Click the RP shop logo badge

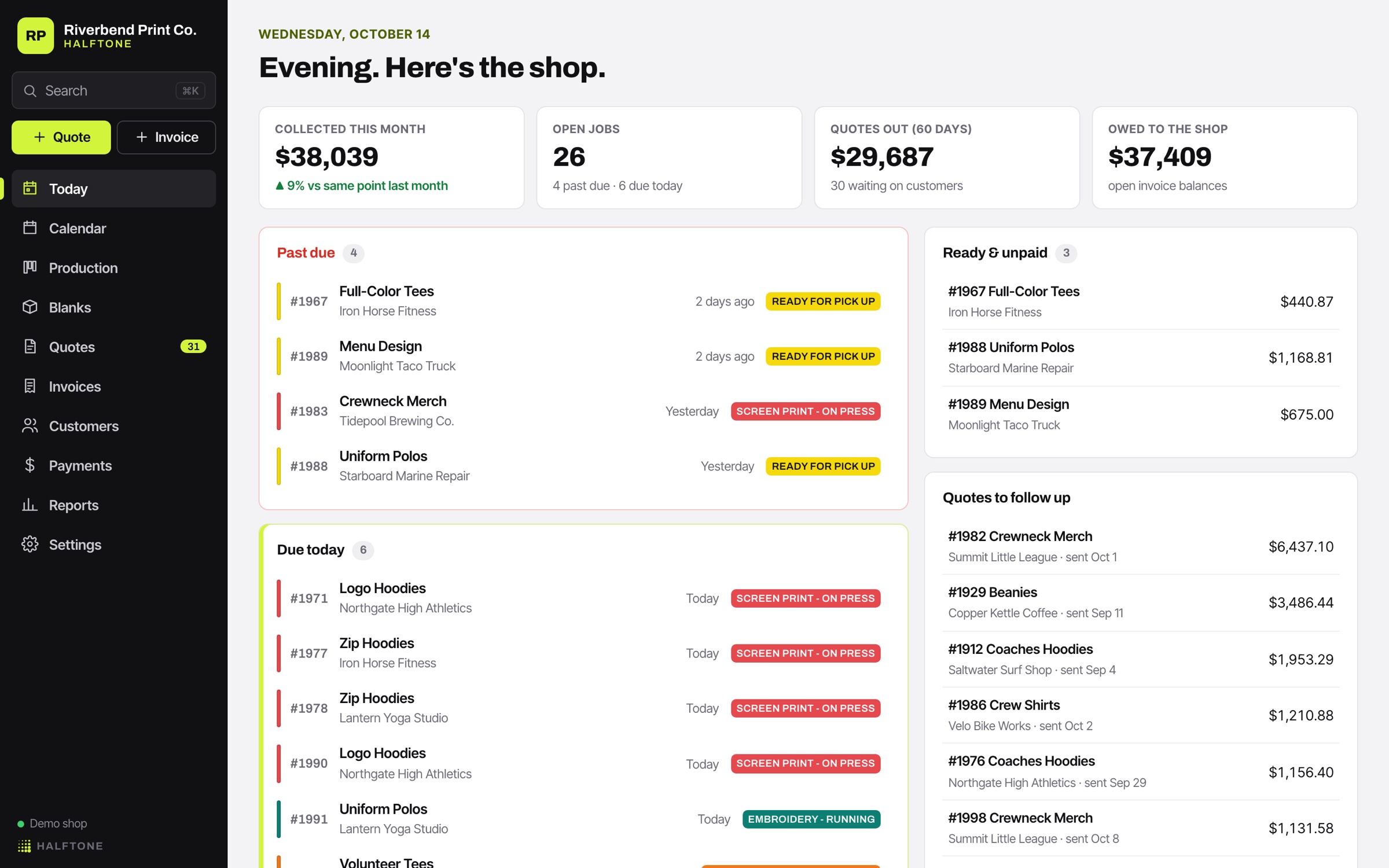click(35, 35)
